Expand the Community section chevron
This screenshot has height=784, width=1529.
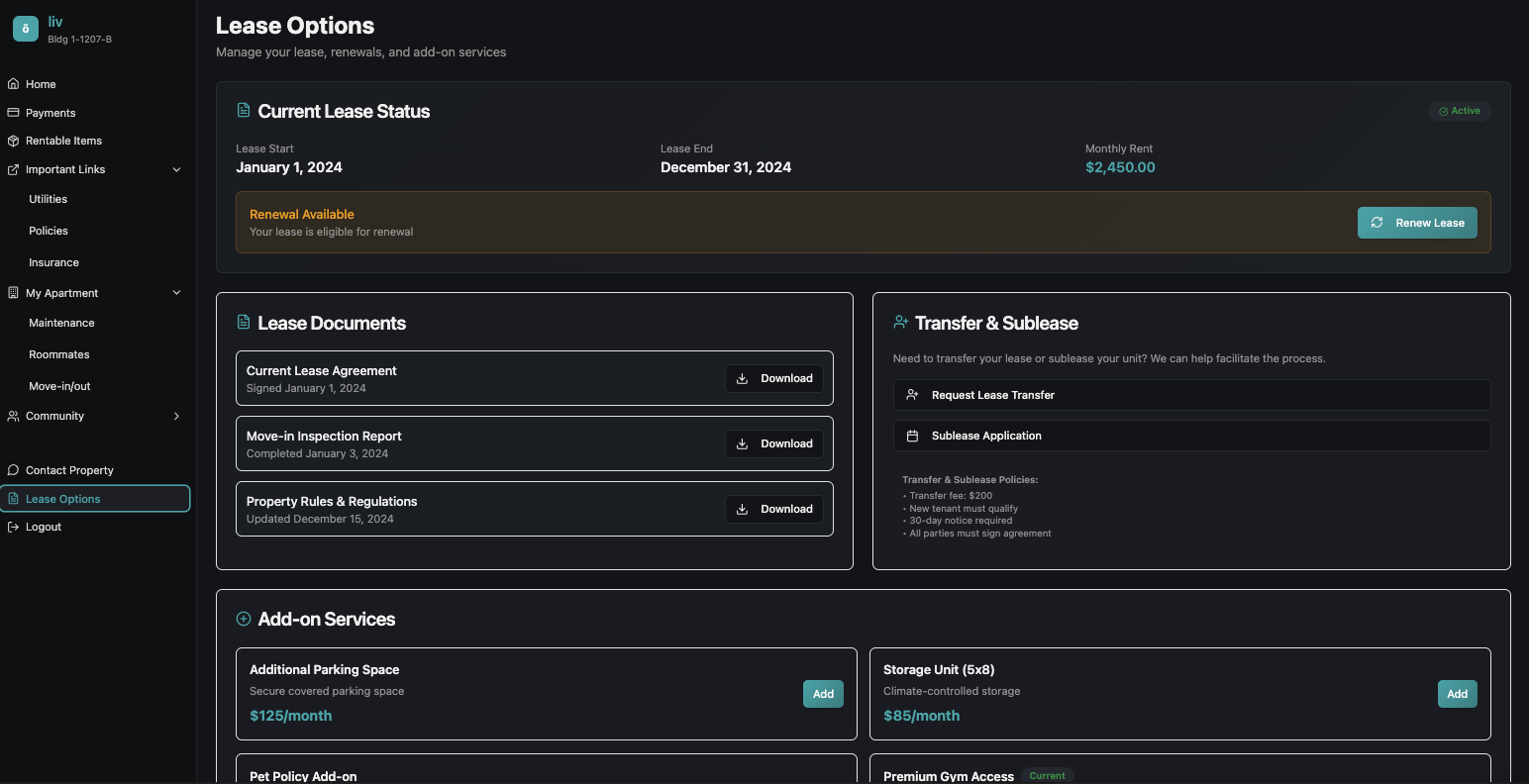pos(177,416)
